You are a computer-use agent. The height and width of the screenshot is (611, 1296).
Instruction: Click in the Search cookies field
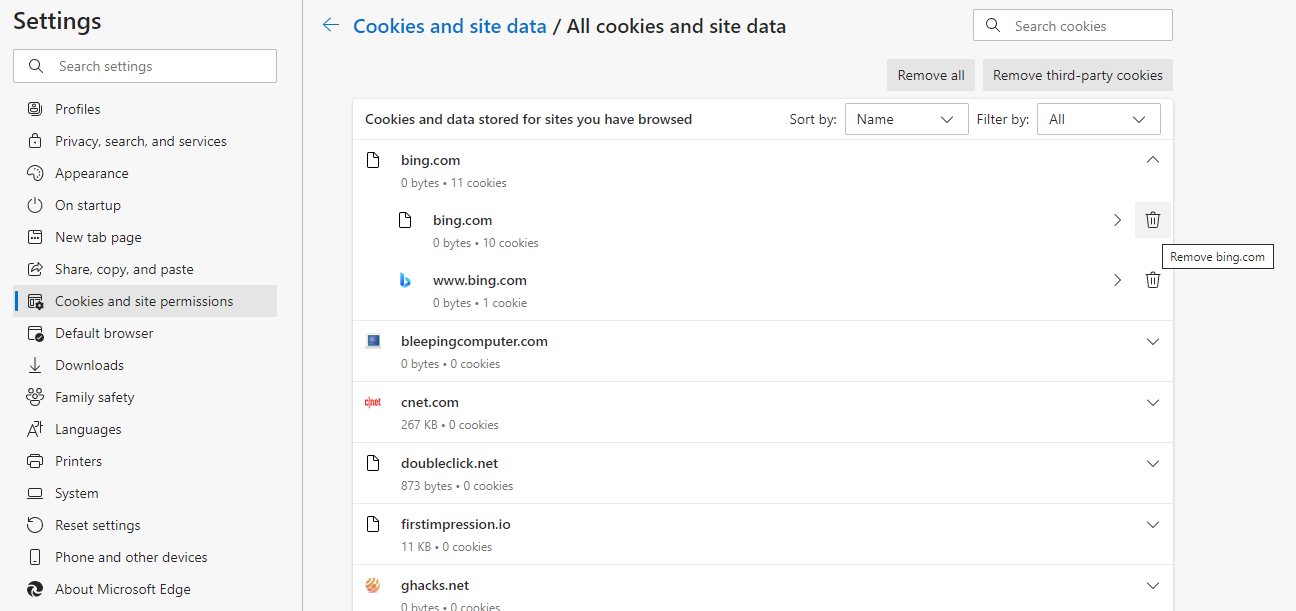tap(1073, 26)
